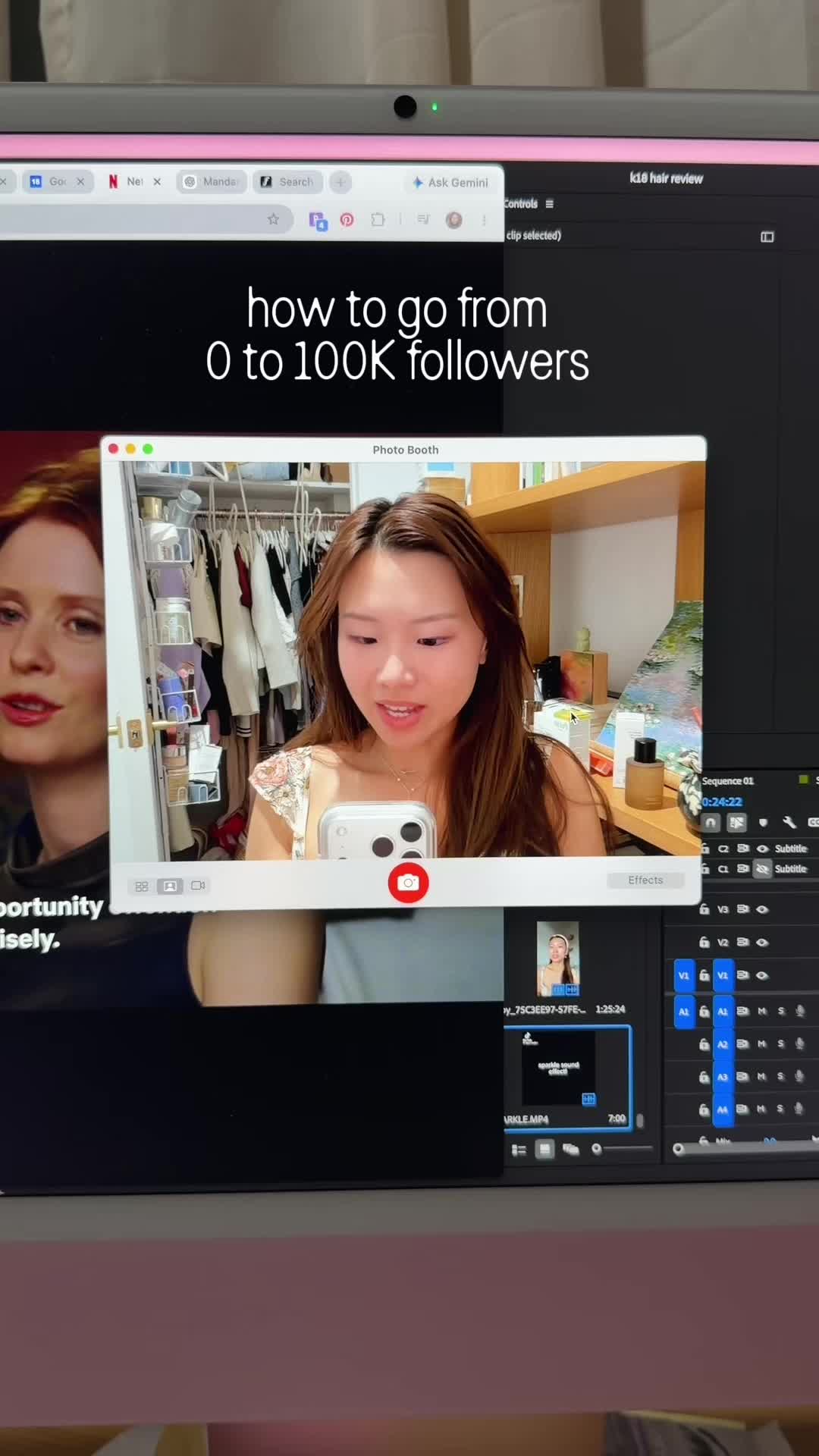Click the project panel vertical scrollbar

pyautogui.click(x=640, y=1120)
